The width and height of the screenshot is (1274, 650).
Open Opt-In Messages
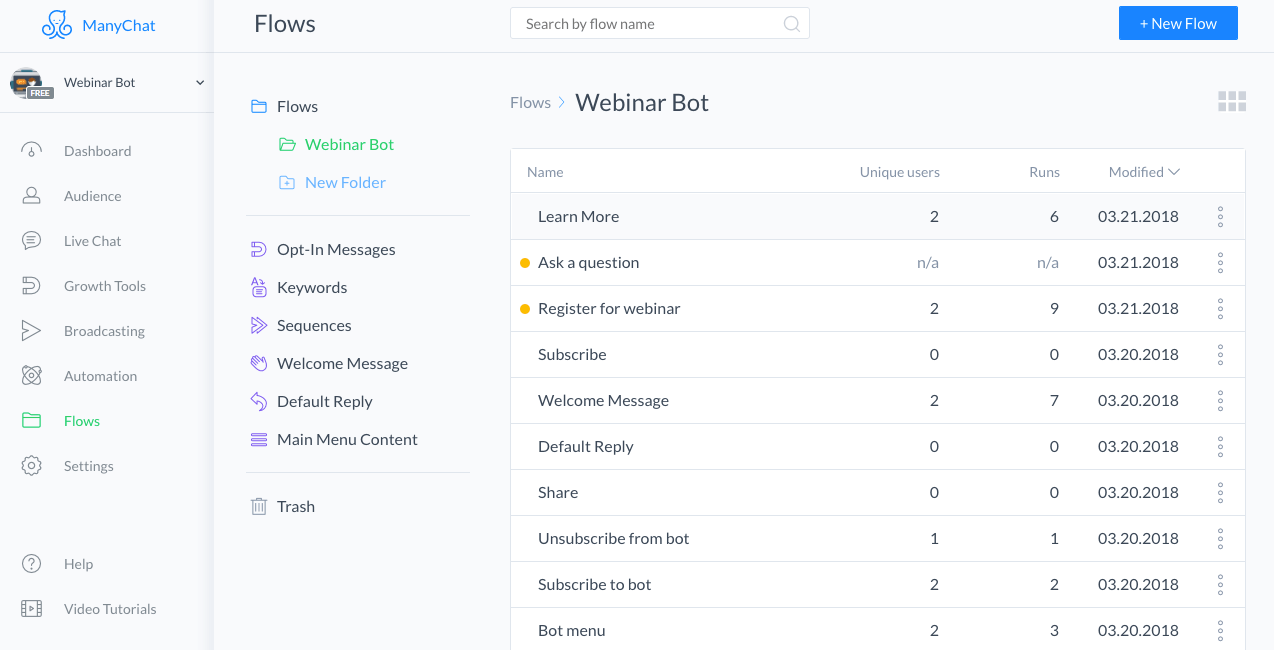point(336,249)
